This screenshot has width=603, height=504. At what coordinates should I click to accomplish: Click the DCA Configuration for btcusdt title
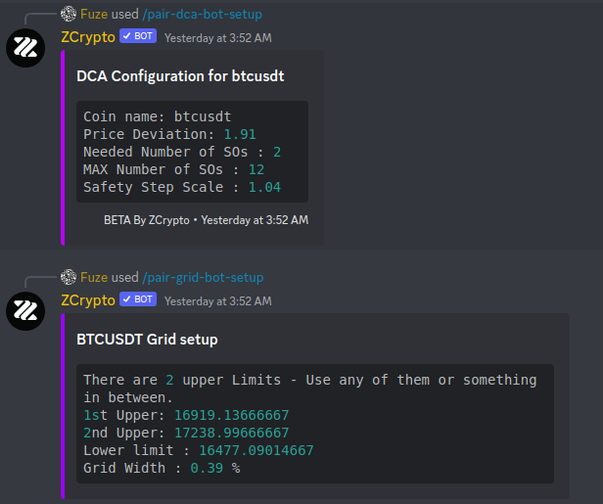tap(180, 76)
